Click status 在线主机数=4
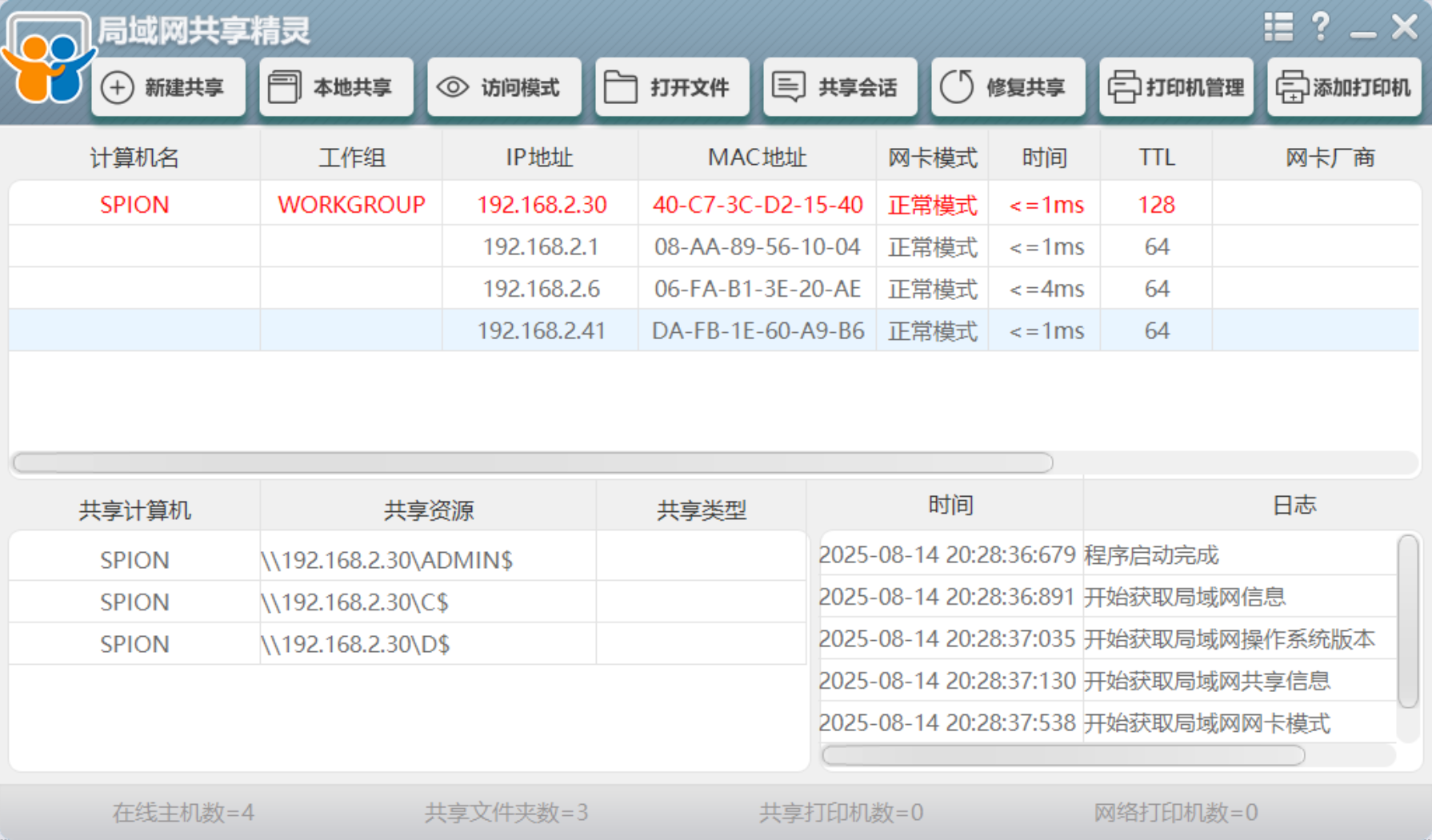 (183, 813)
